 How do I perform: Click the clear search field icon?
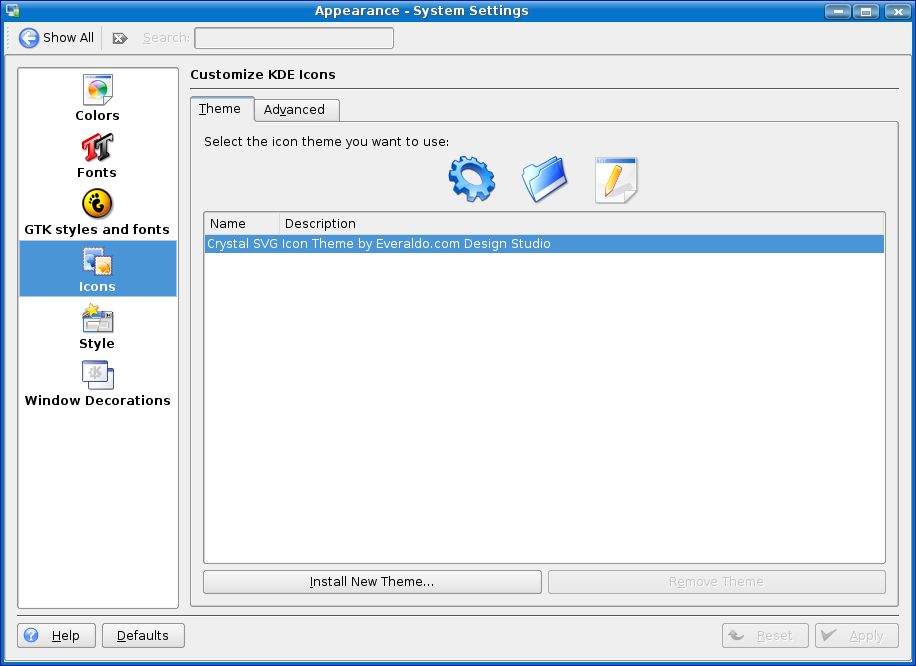120,38
